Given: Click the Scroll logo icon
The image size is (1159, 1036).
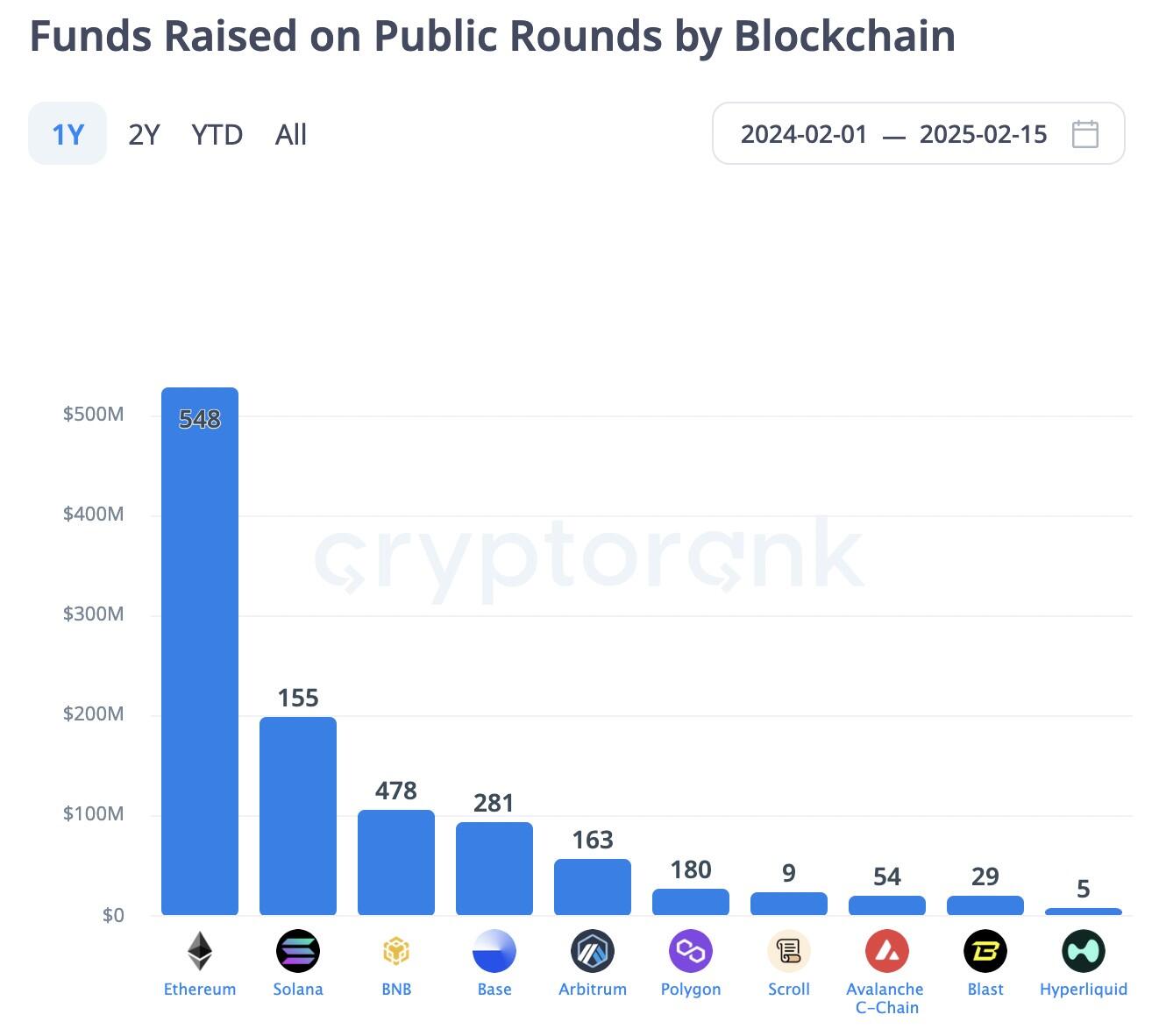Looking at the screenshot, I should (x=789, y=951).
